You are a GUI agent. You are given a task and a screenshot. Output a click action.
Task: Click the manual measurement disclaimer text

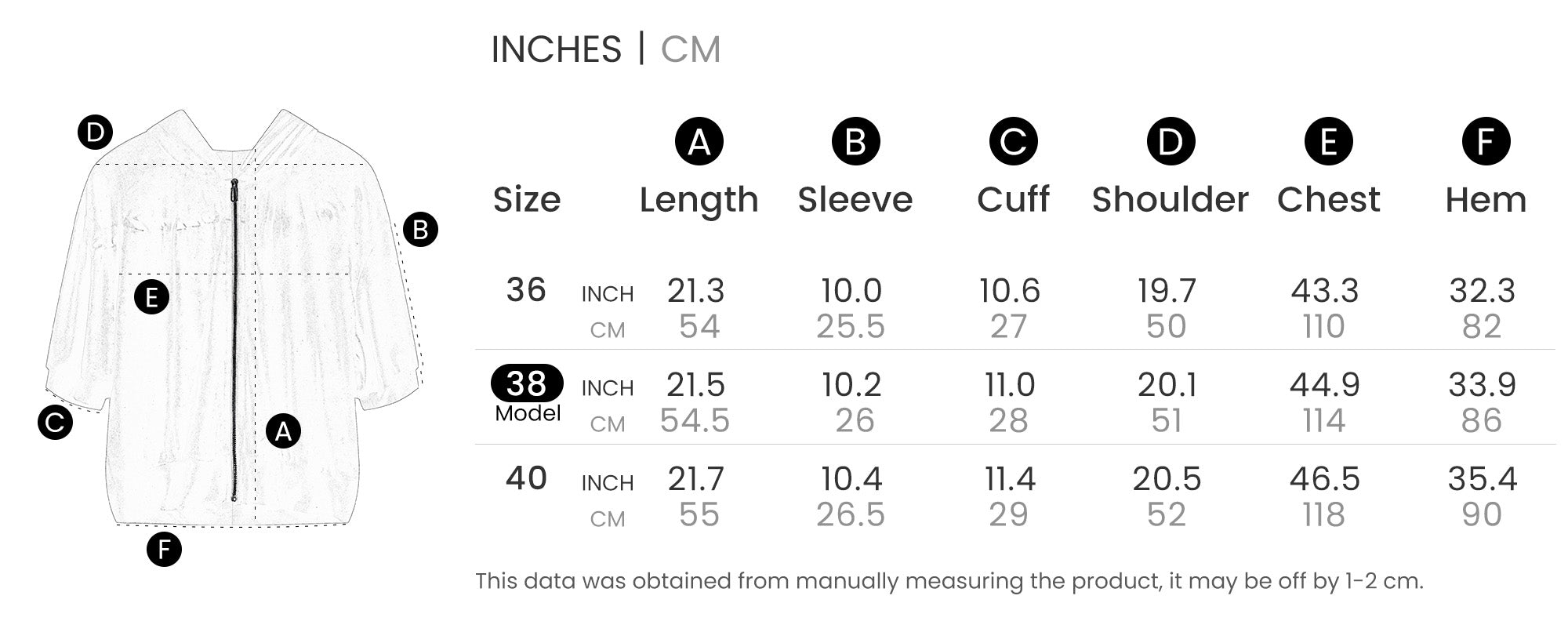(949, 581)
